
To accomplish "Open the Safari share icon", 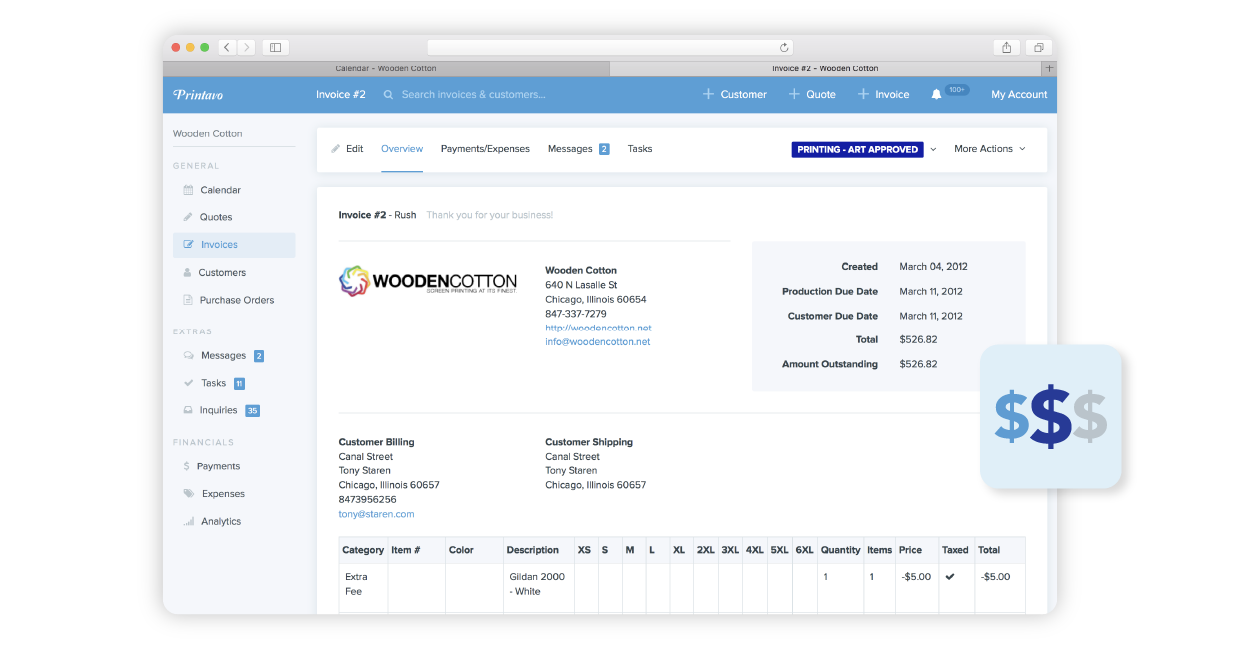I will (x=1007, y=47).
